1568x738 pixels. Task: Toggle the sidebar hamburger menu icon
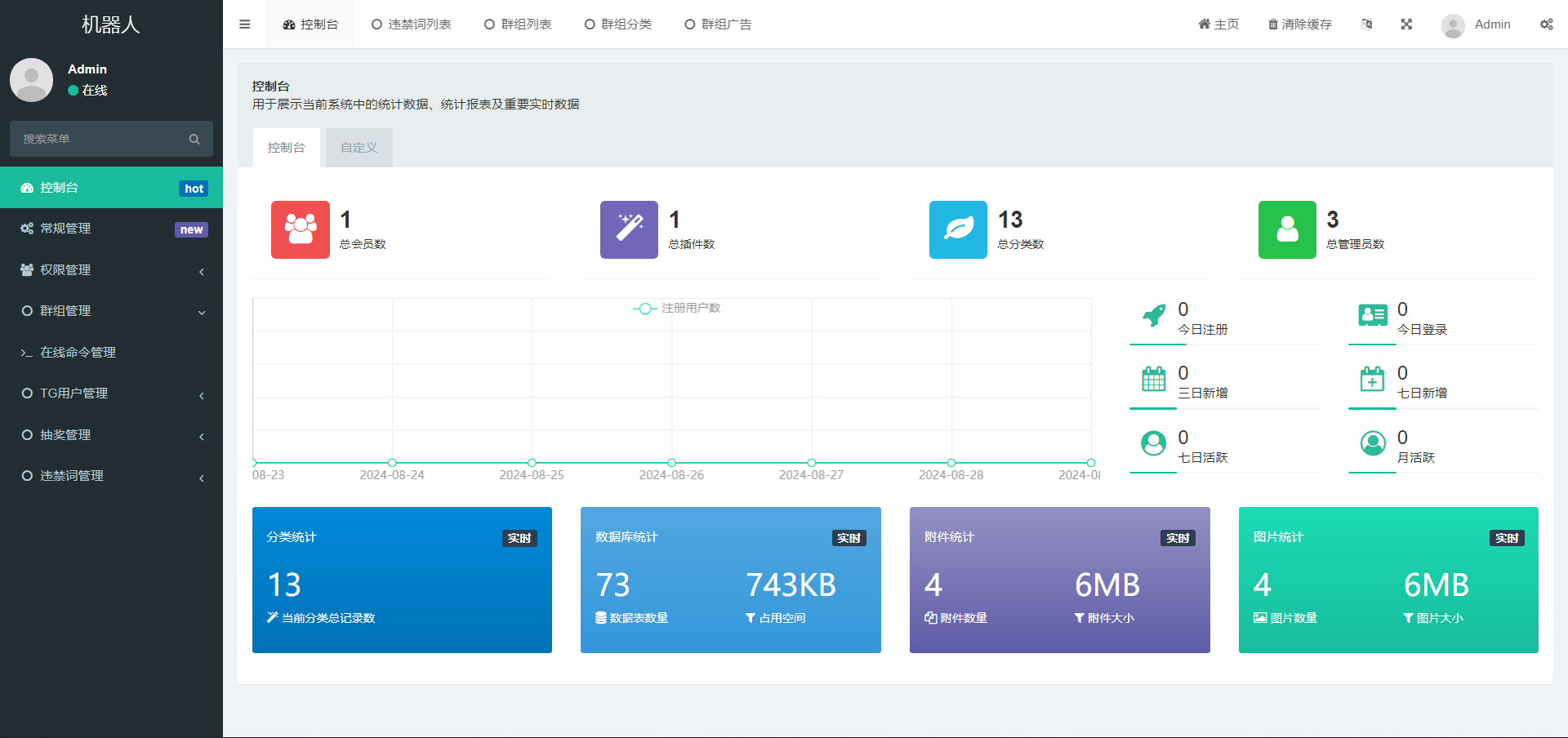(x=244, y=24)
